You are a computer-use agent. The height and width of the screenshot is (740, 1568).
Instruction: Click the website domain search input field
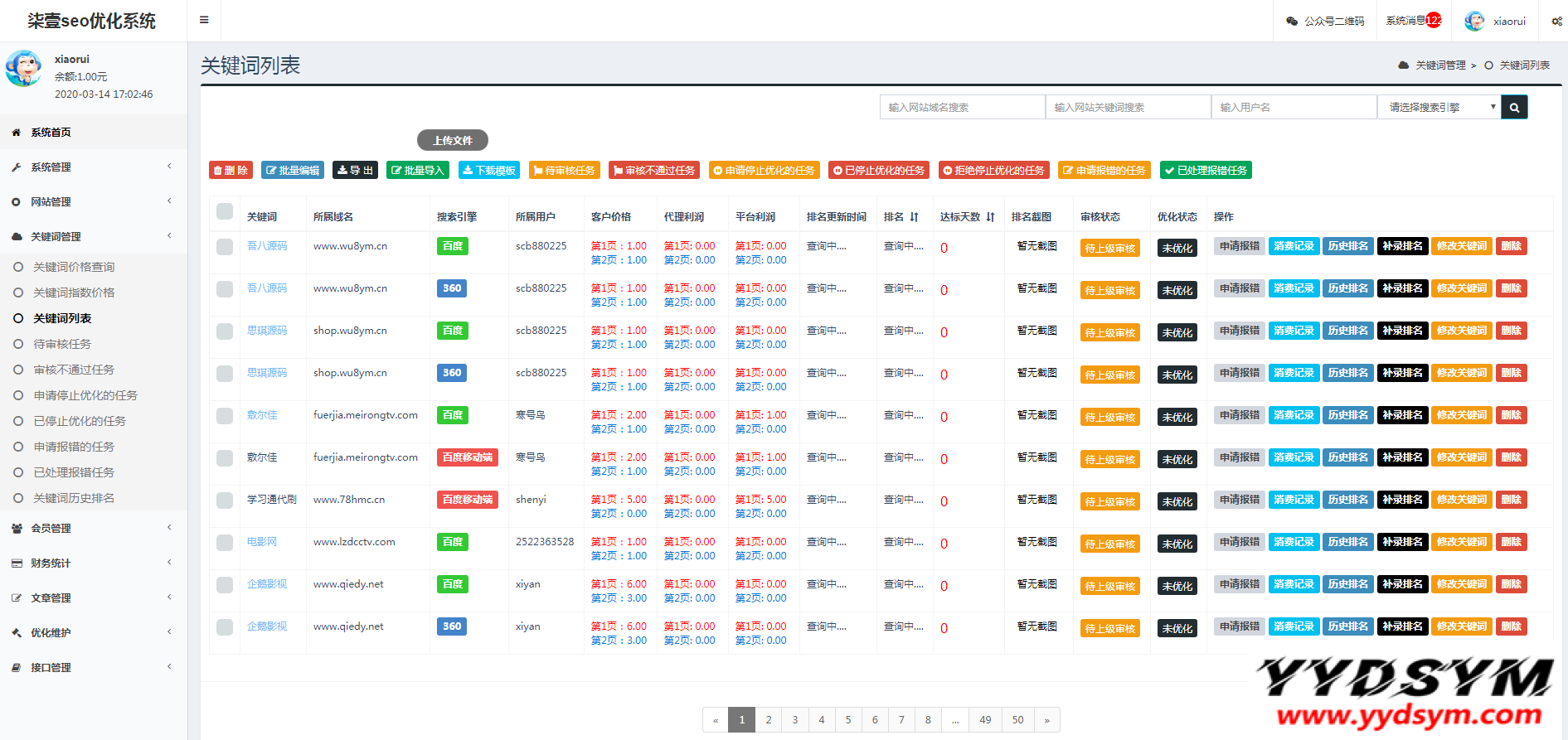[x=962, y=107]
